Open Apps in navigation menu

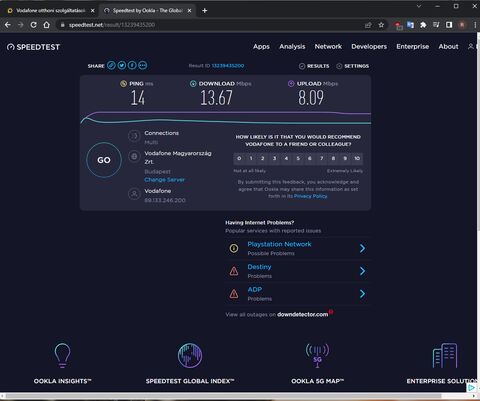261,47
